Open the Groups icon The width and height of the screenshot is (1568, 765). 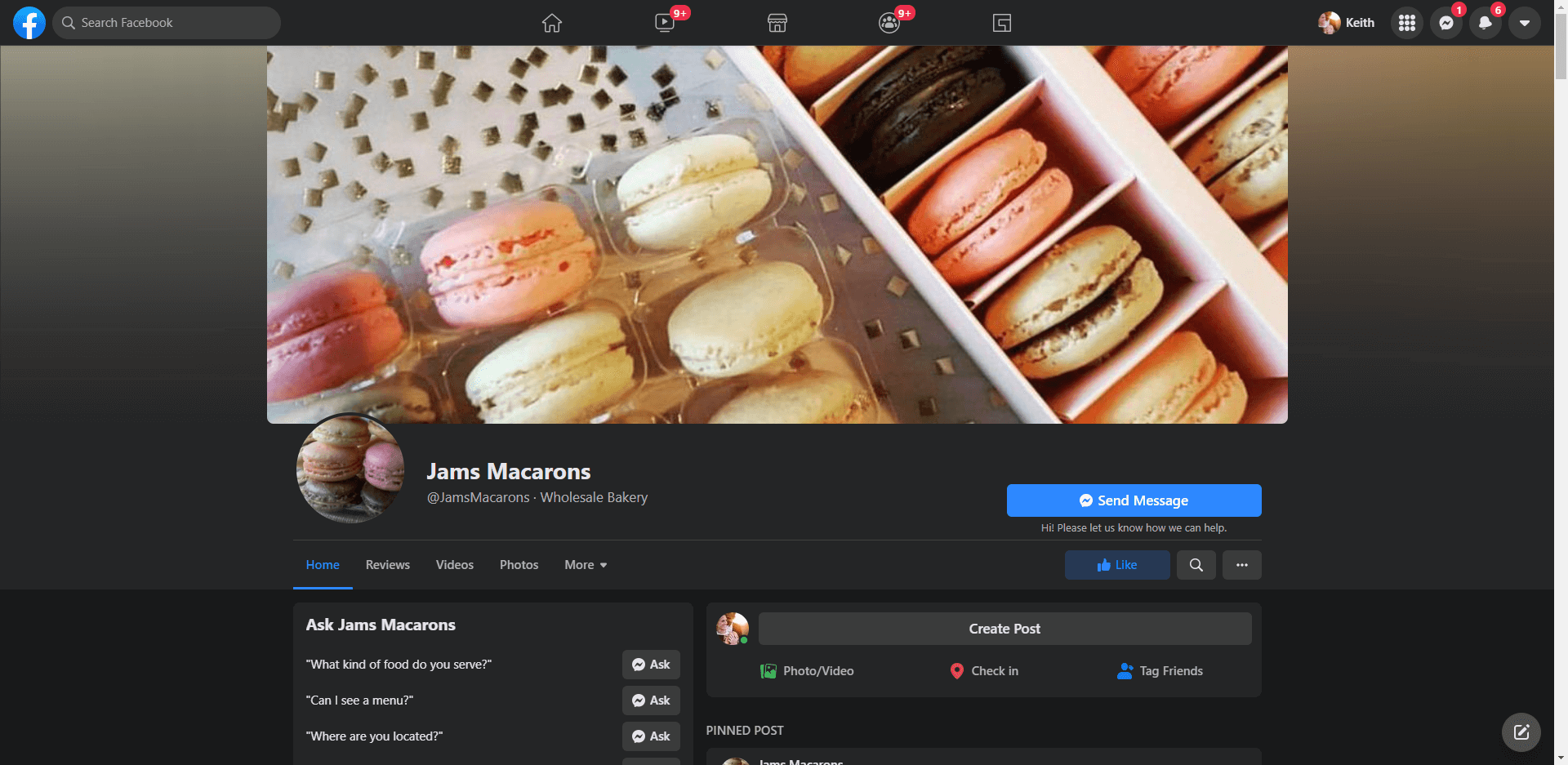coord(889,23)
